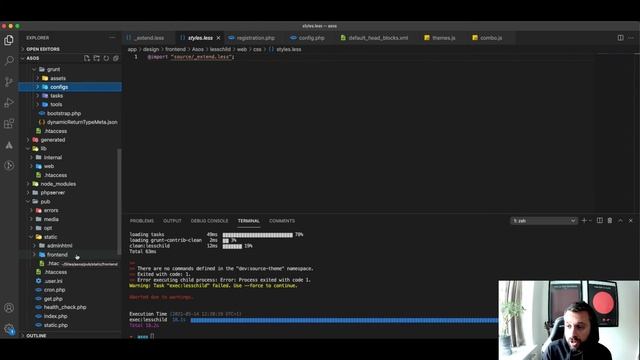
Task: Close the styles.less tab
Action: [x=218, y=38]
